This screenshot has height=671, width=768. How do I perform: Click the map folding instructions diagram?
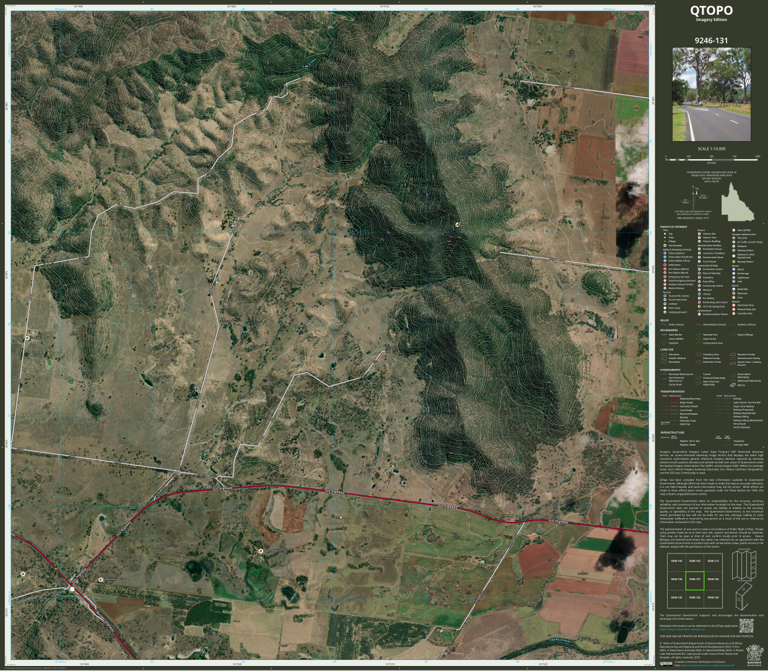(x=744, y=578)
